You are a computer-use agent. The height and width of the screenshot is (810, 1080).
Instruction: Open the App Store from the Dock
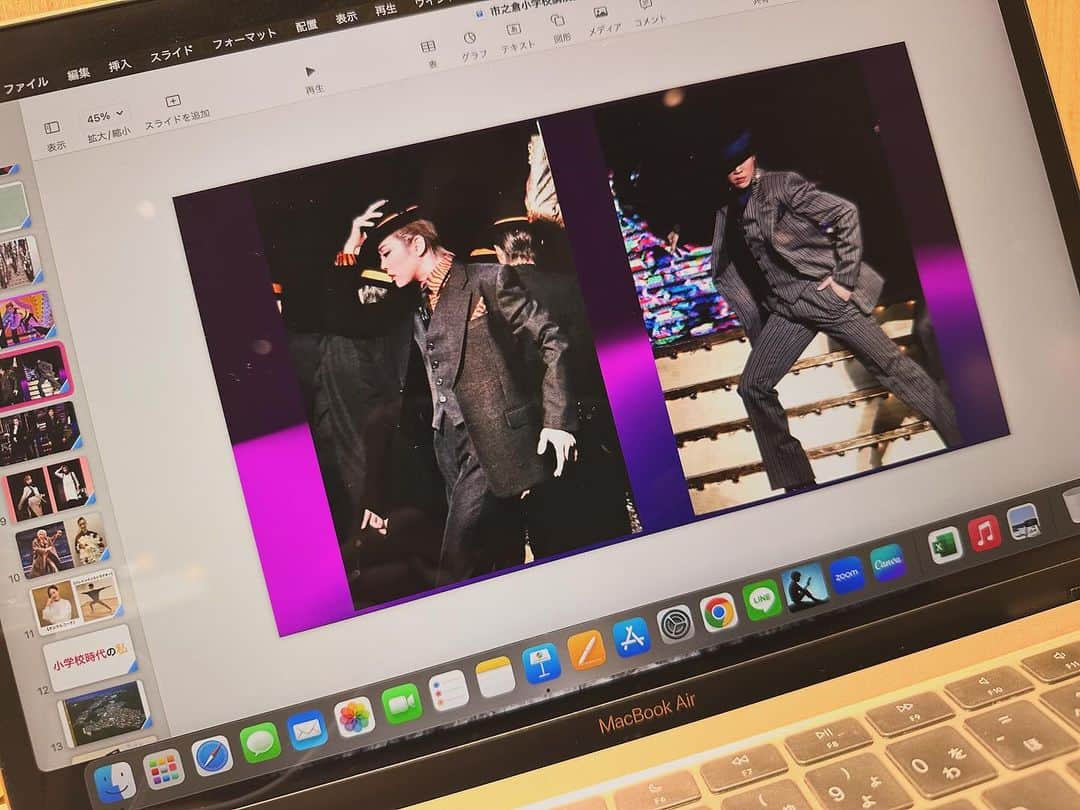(632, 637)
